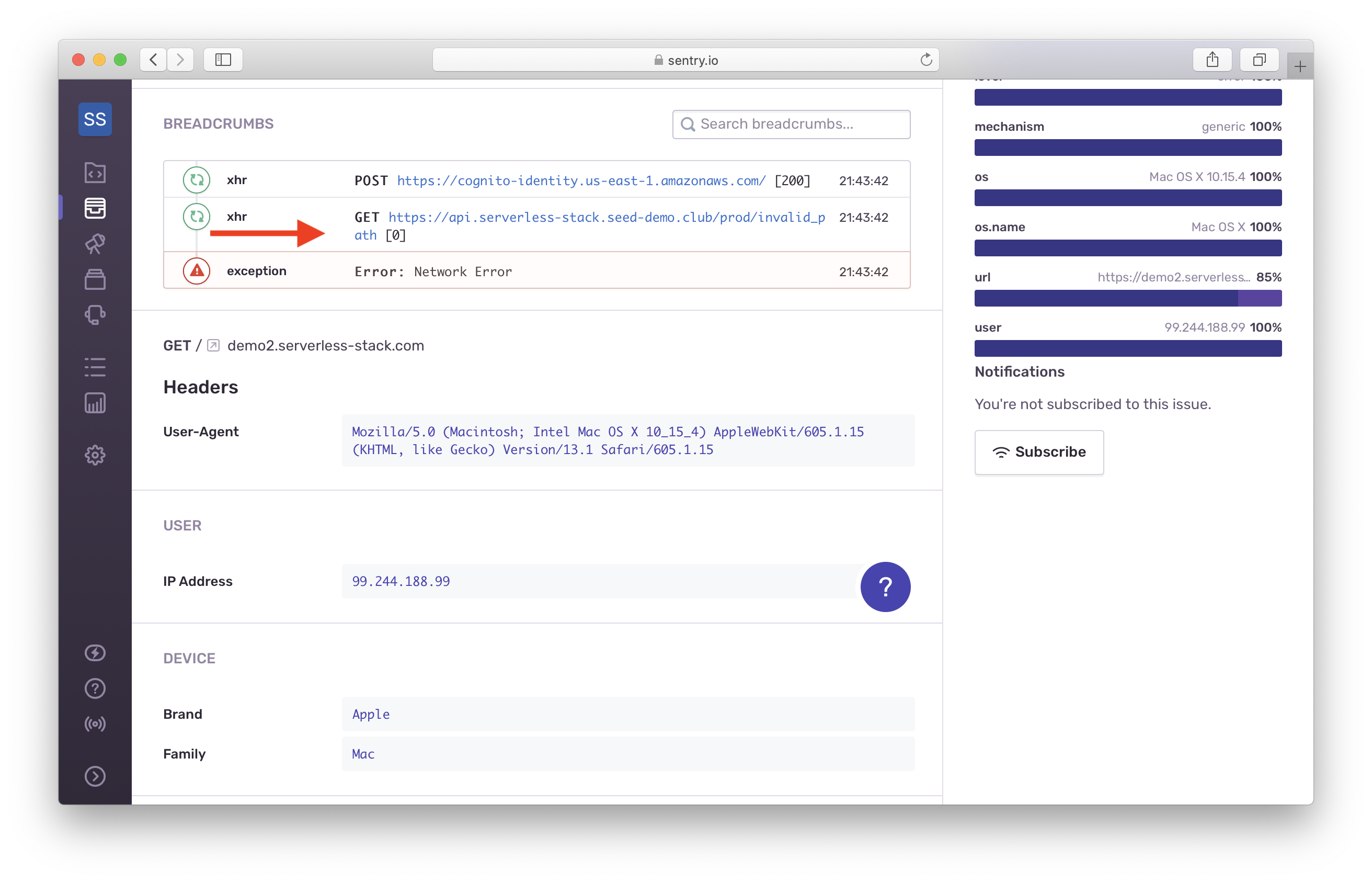Reload page with refresh icon
This screenshot has width=1372, height=882.
coord(925,60)
